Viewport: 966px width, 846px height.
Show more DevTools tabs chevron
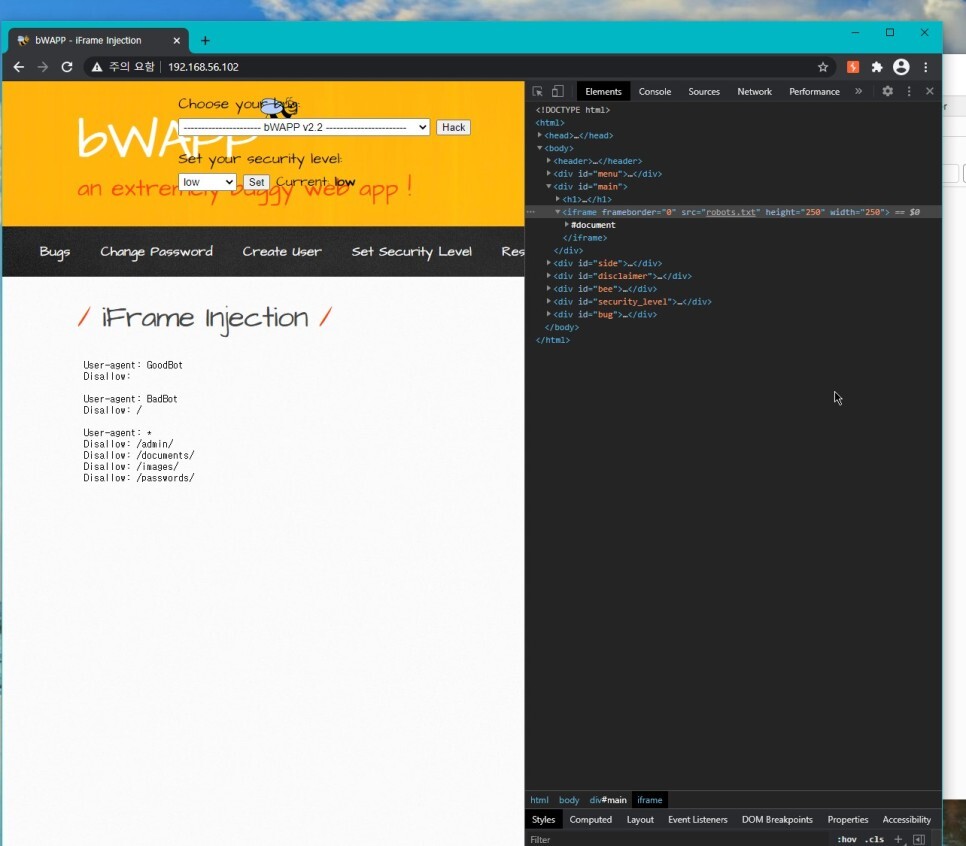tap(858, 91)
